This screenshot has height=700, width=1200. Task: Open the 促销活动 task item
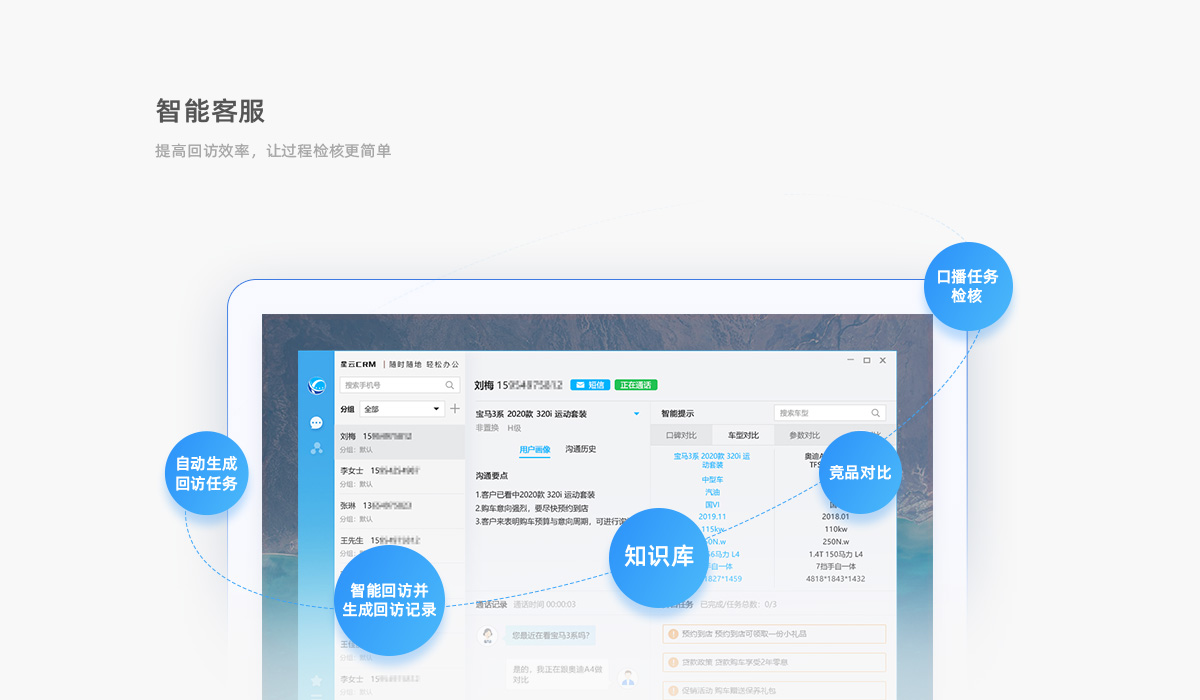click(774, 690)
